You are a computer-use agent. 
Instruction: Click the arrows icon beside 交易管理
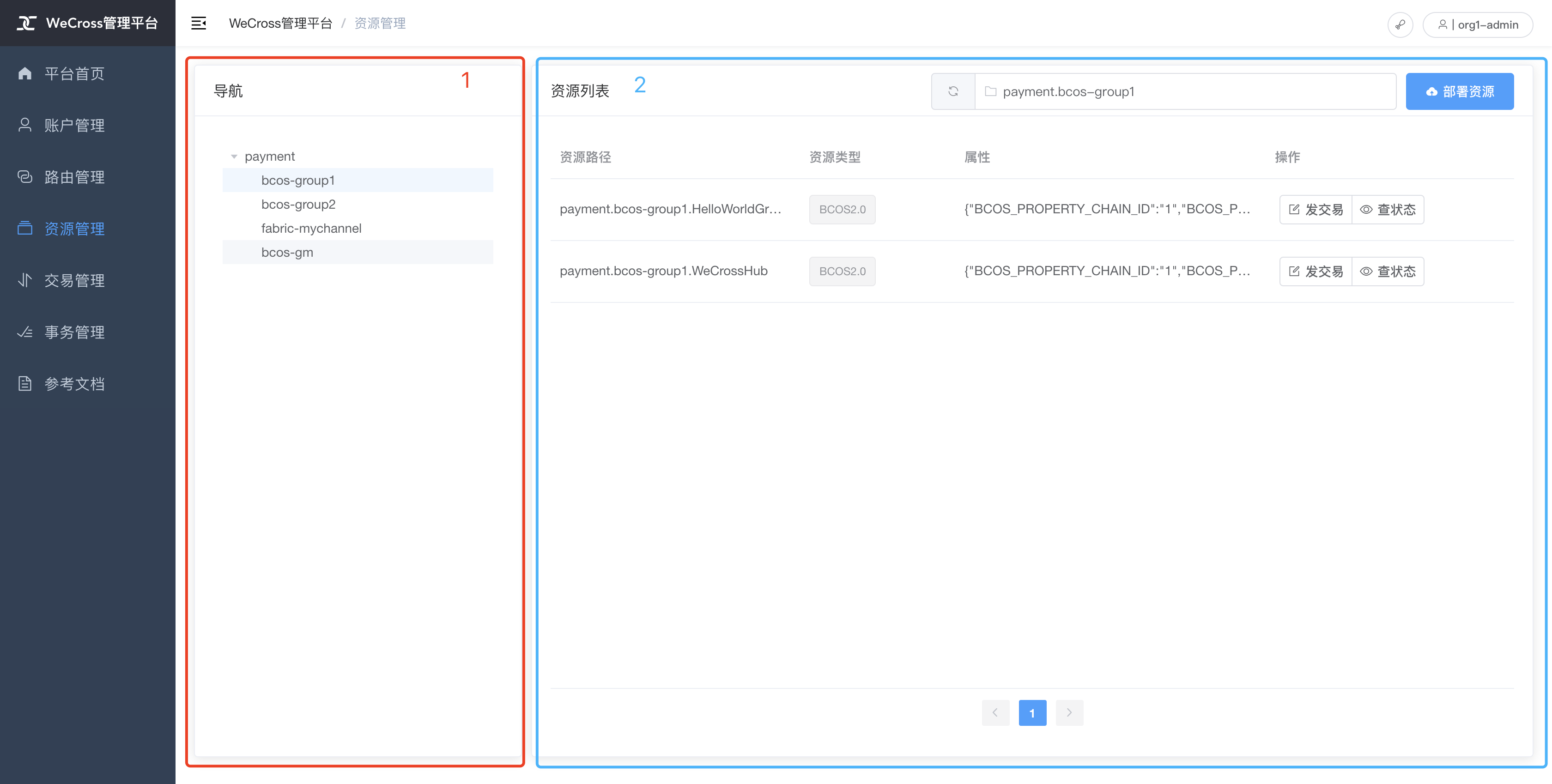(24, 280)
